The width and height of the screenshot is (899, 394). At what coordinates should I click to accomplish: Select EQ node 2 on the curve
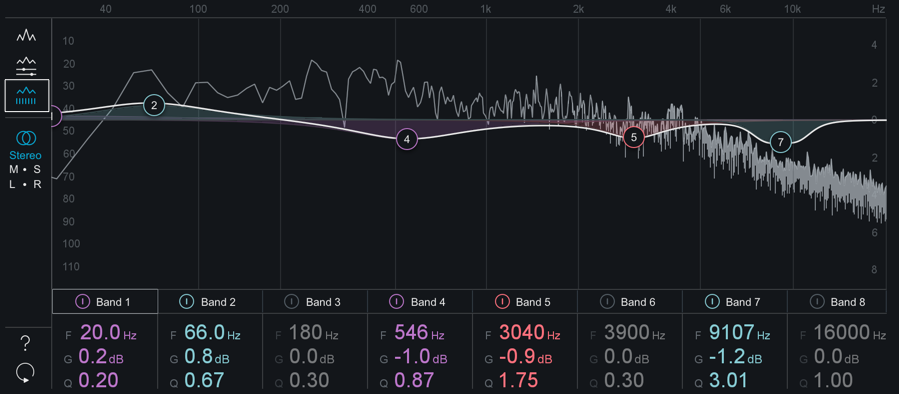coord(154,105)
